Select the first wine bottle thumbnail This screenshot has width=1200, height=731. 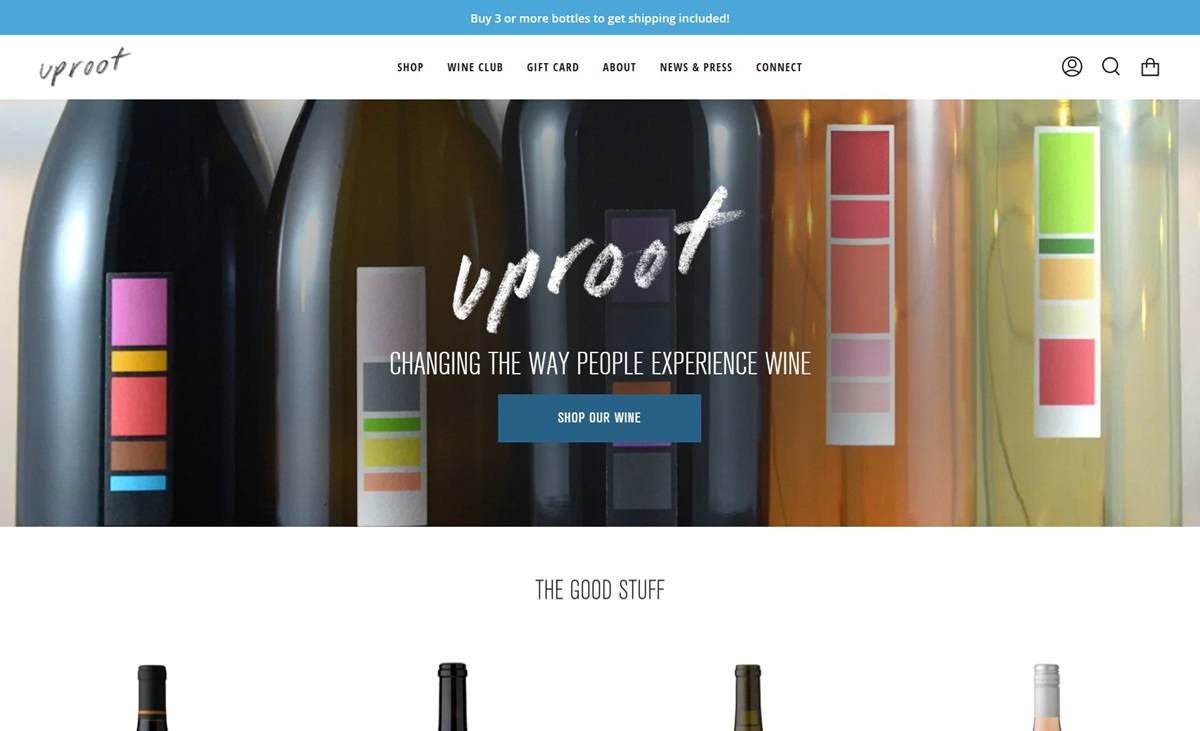[x=151, y=697]
